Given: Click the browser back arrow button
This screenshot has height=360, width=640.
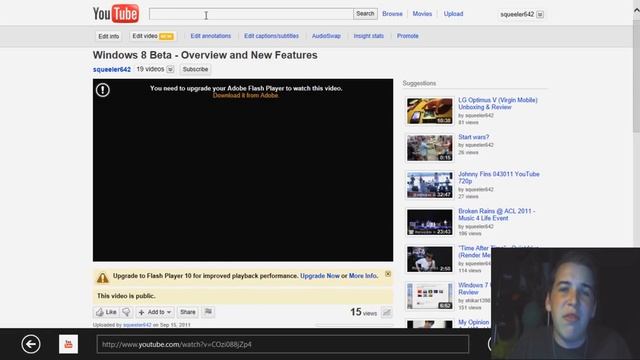Looking at the screenshot, I should point(31,344).
